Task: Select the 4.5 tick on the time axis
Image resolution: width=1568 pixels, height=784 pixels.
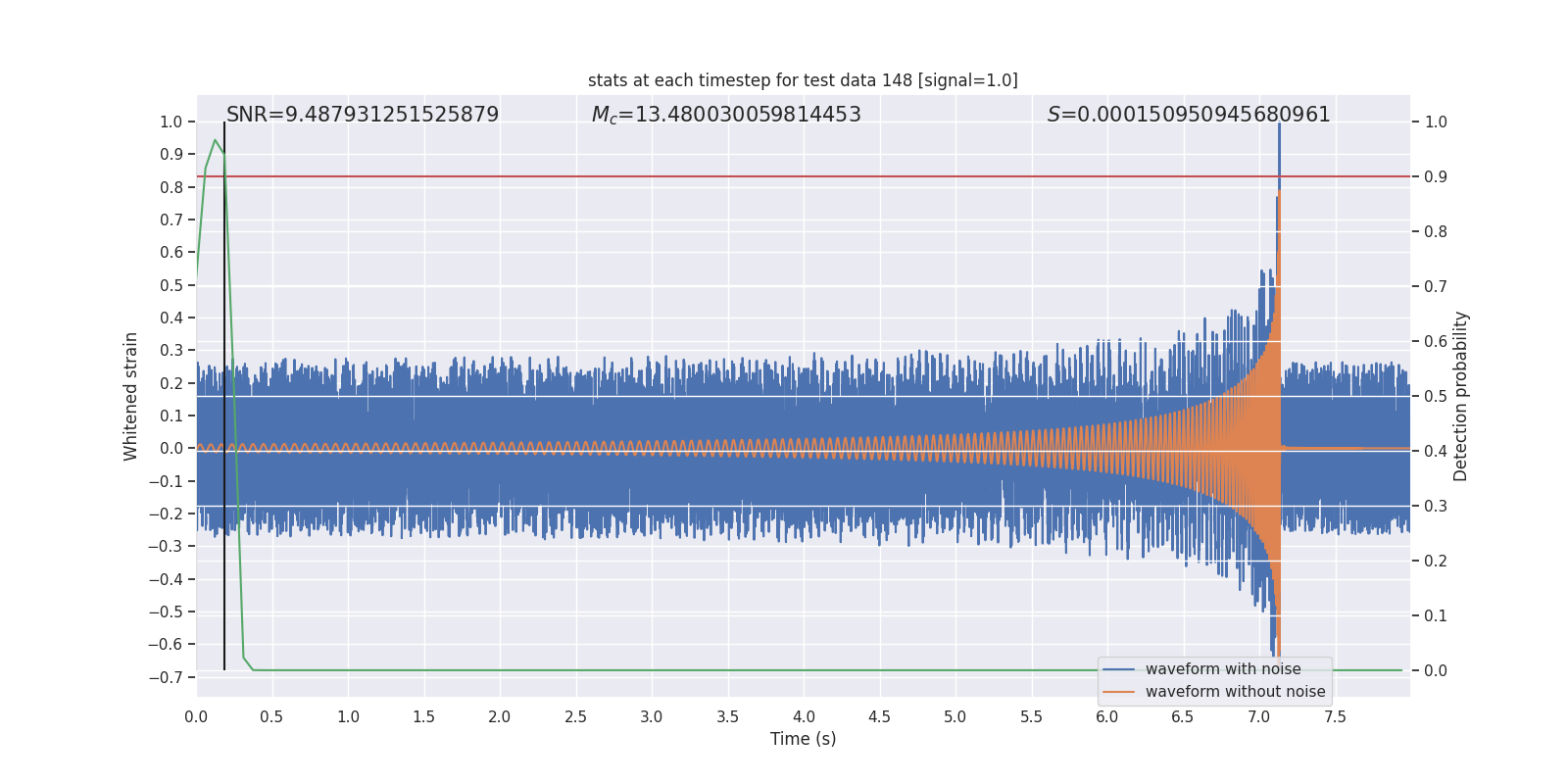Action: coord(879,717)
